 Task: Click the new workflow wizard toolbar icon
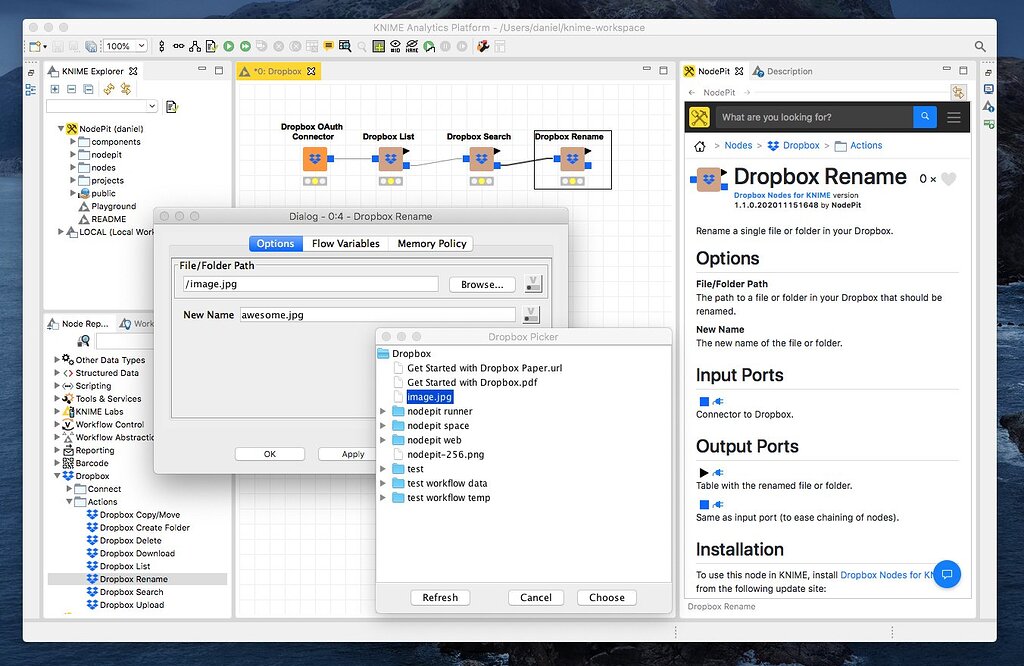35,46
